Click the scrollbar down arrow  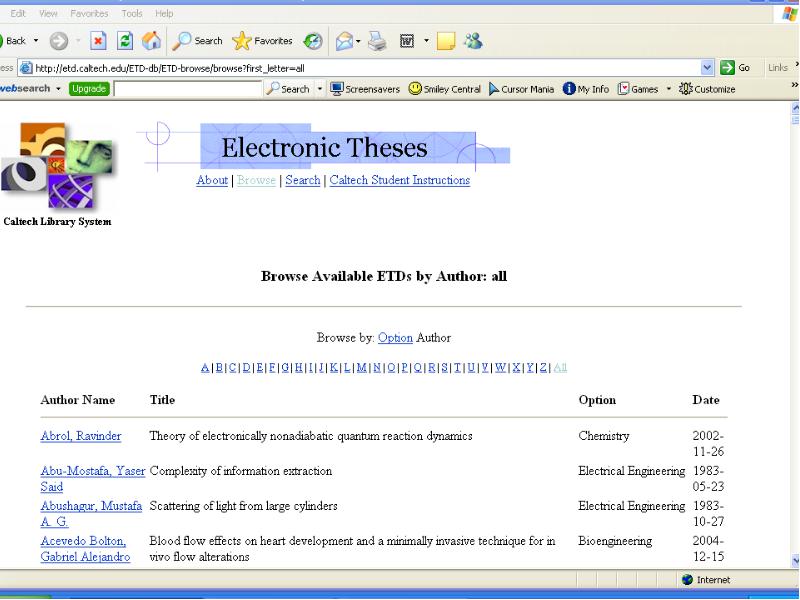point(795,560)
